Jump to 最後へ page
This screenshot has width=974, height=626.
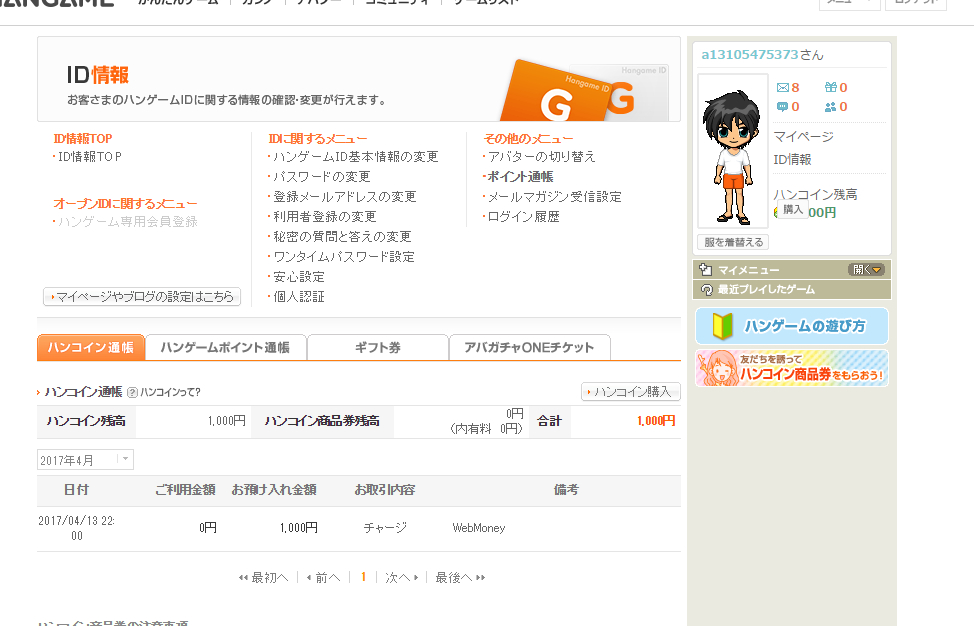(460, 578)
